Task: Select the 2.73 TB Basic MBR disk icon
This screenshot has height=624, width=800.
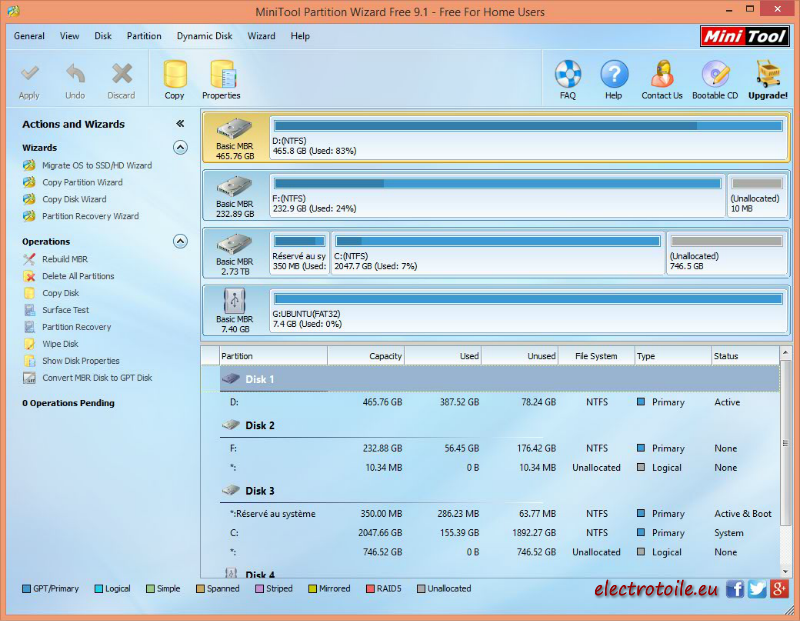Action: 235,244
